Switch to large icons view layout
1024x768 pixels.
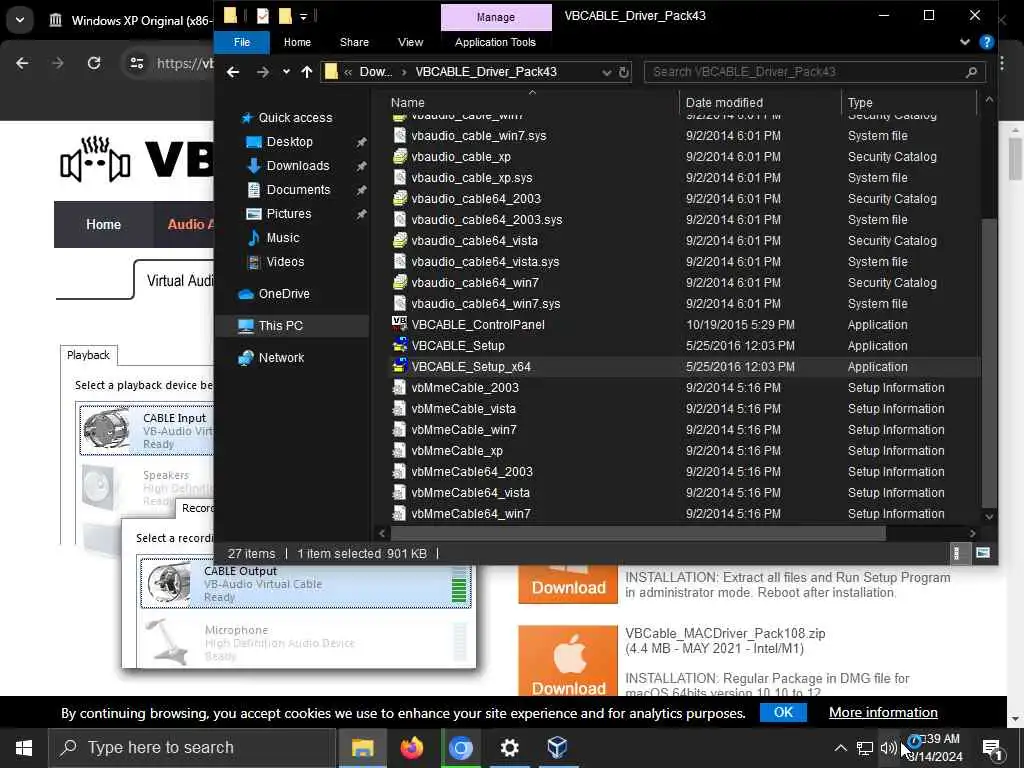pyautogui.click(x=982, y=553)
